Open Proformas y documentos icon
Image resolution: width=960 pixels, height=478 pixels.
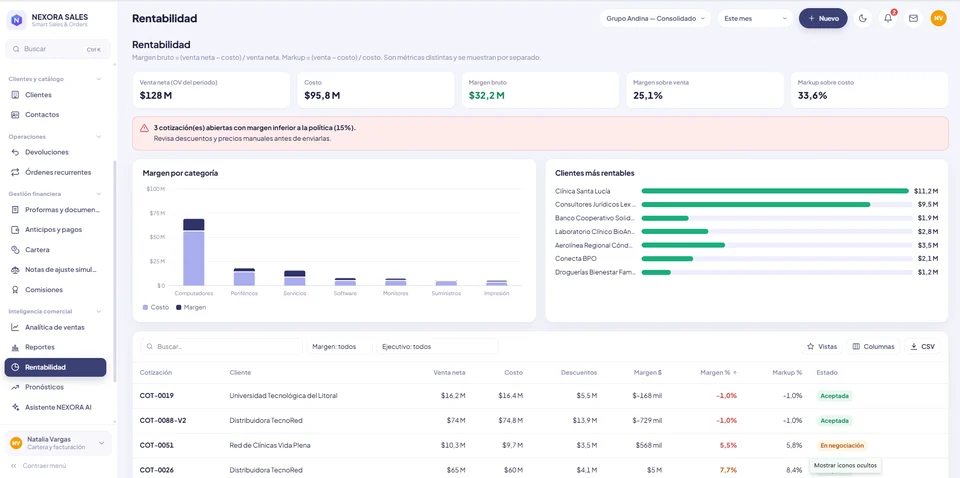15,209
